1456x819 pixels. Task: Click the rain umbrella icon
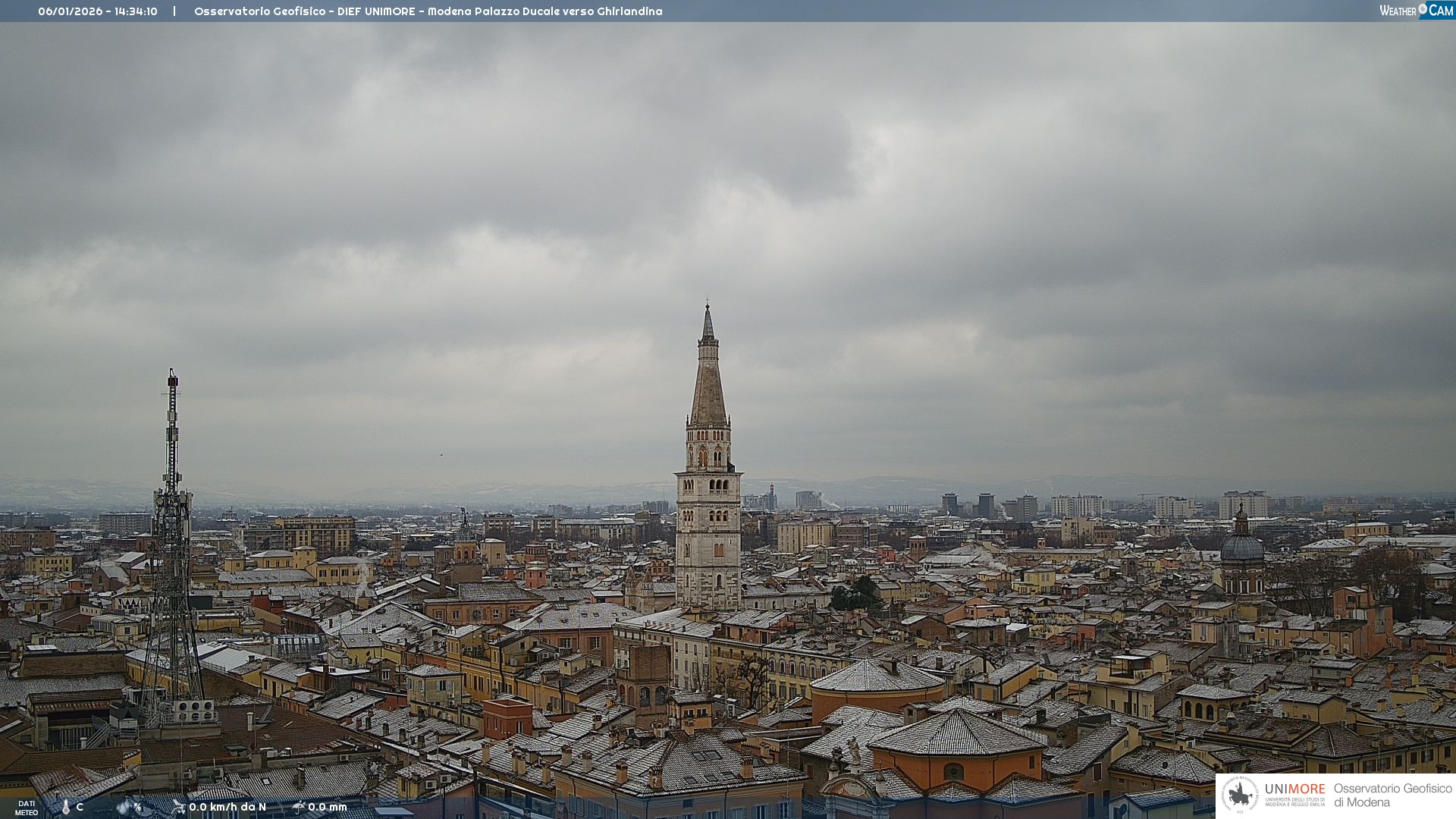(x=299, y=807)
